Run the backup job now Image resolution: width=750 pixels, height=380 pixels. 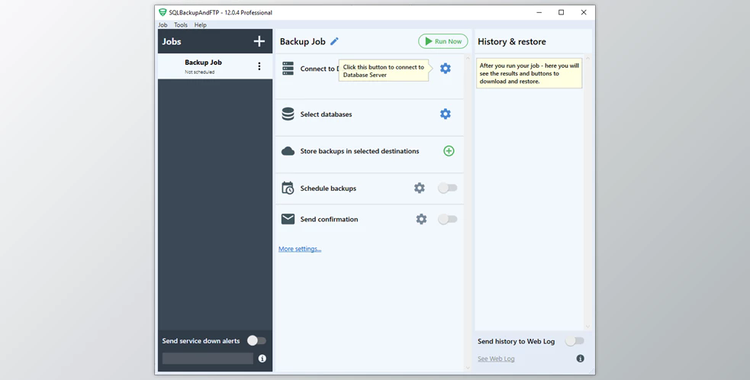tap(443, 41)
